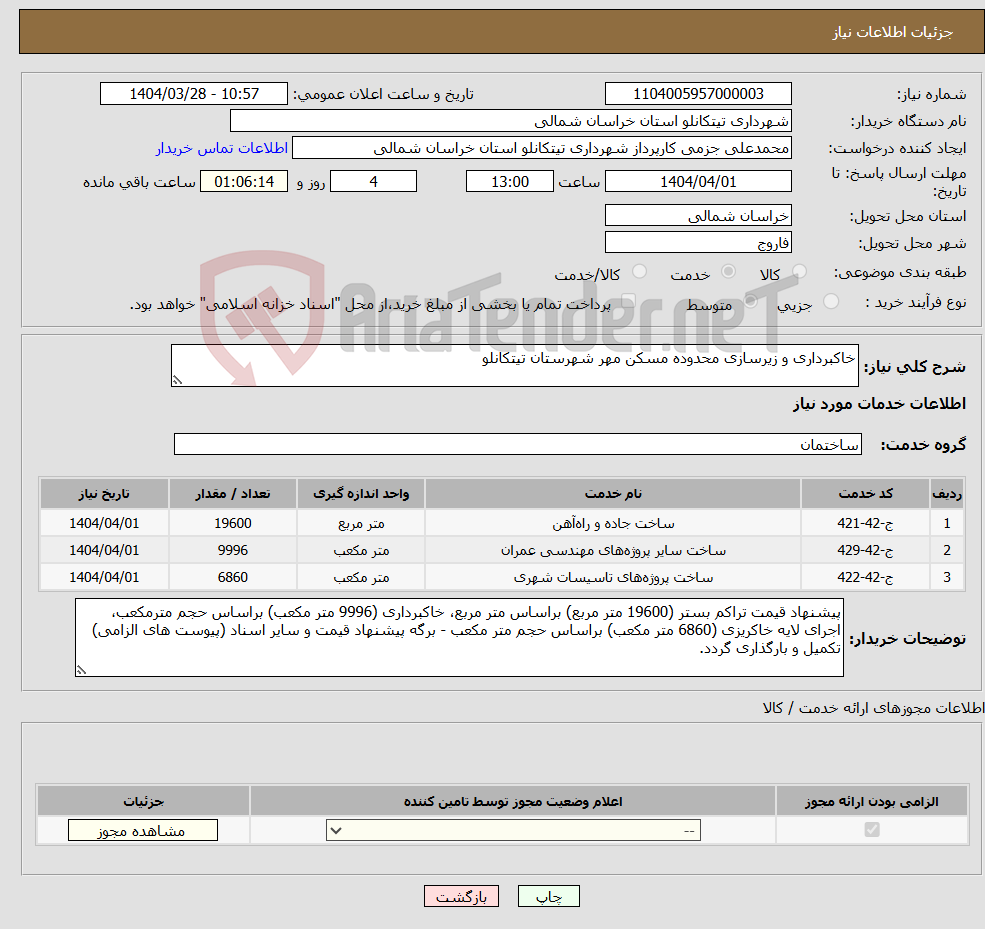Click the چاپ button
Image resolution: width=985 pixels, height=929 pixels.
548,895
